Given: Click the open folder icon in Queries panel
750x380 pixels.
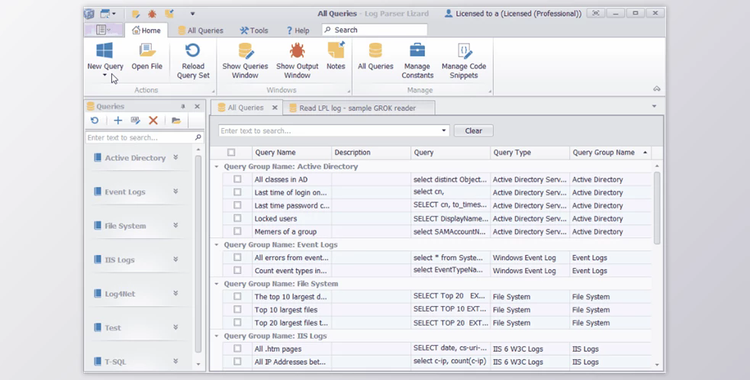Looking at the screenshot, I should pyautogui.click(x=176, y=121).
